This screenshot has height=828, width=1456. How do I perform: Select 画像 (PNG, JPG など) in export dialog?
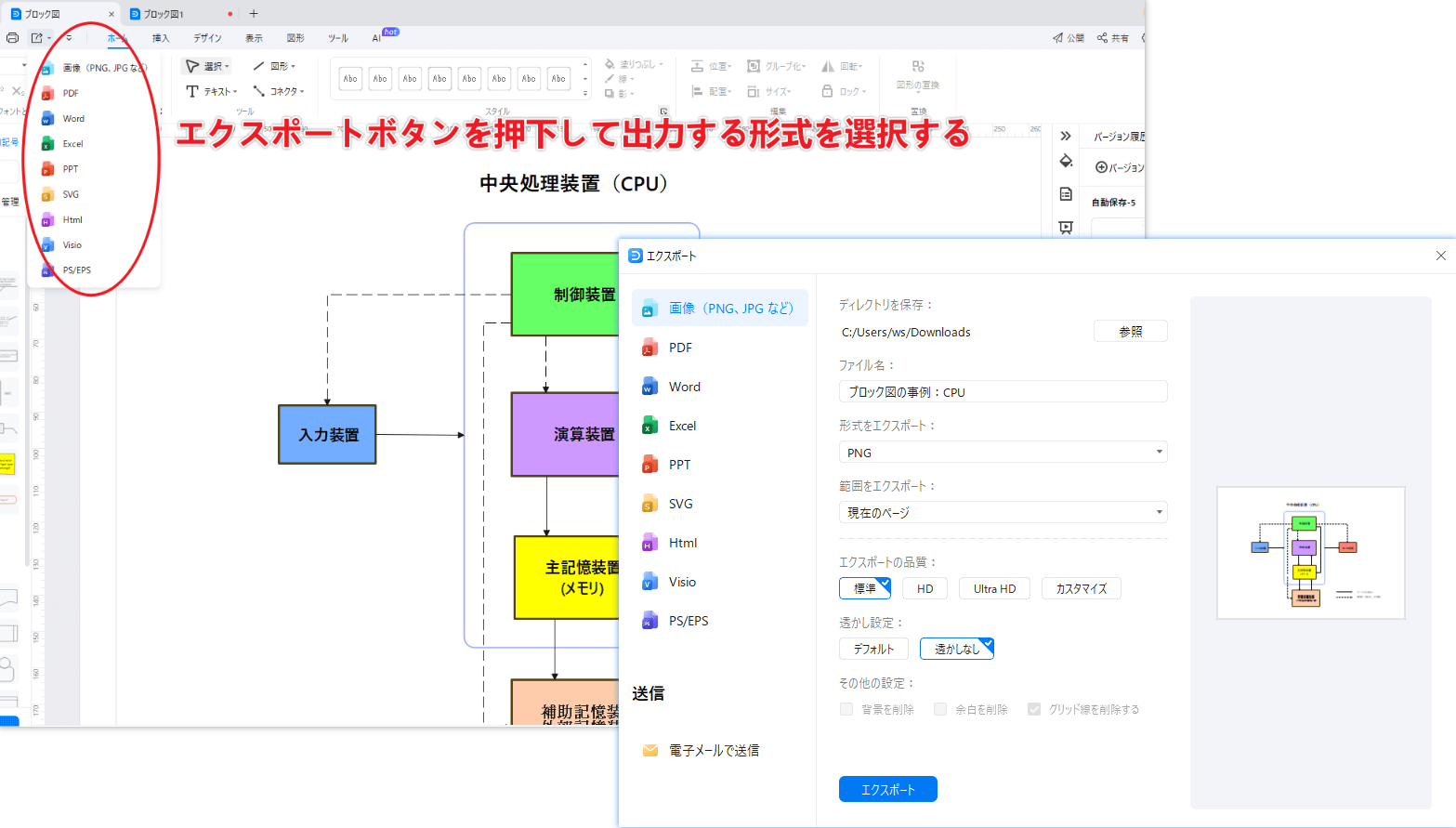720,308
